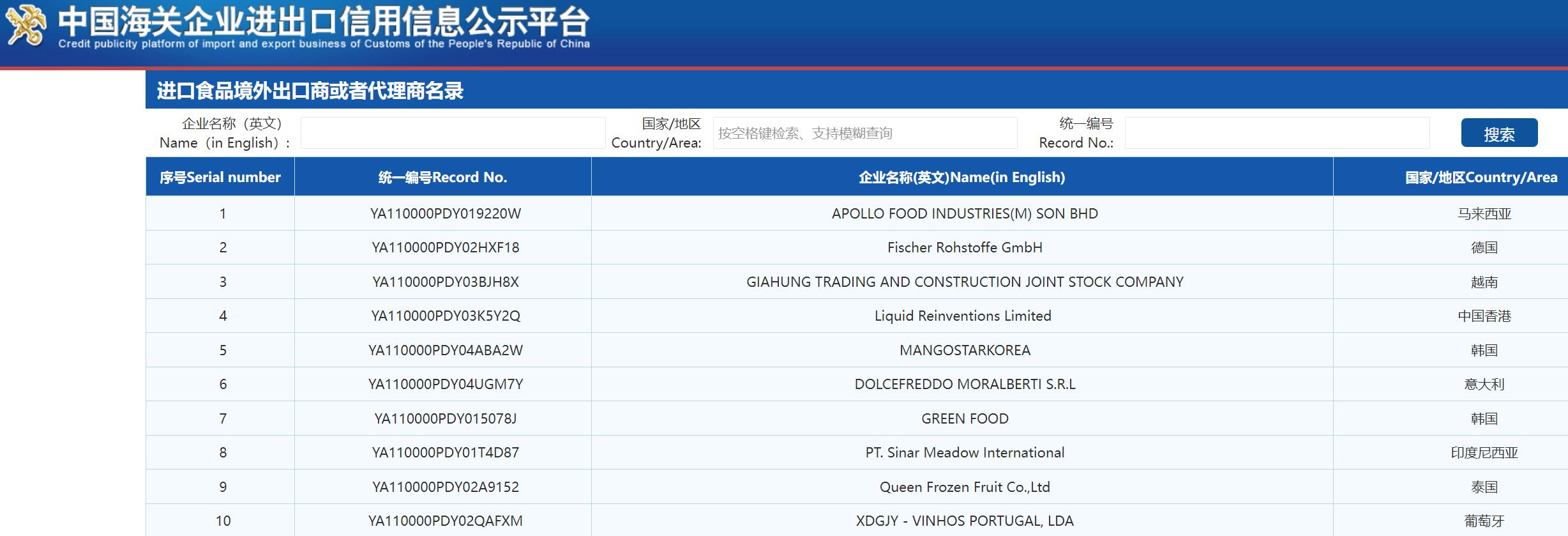The width and height of the screenshot is (1568, 536).
Task: Click 韩国 in the GREEN FOOD row
Action: coord(1484,418)
